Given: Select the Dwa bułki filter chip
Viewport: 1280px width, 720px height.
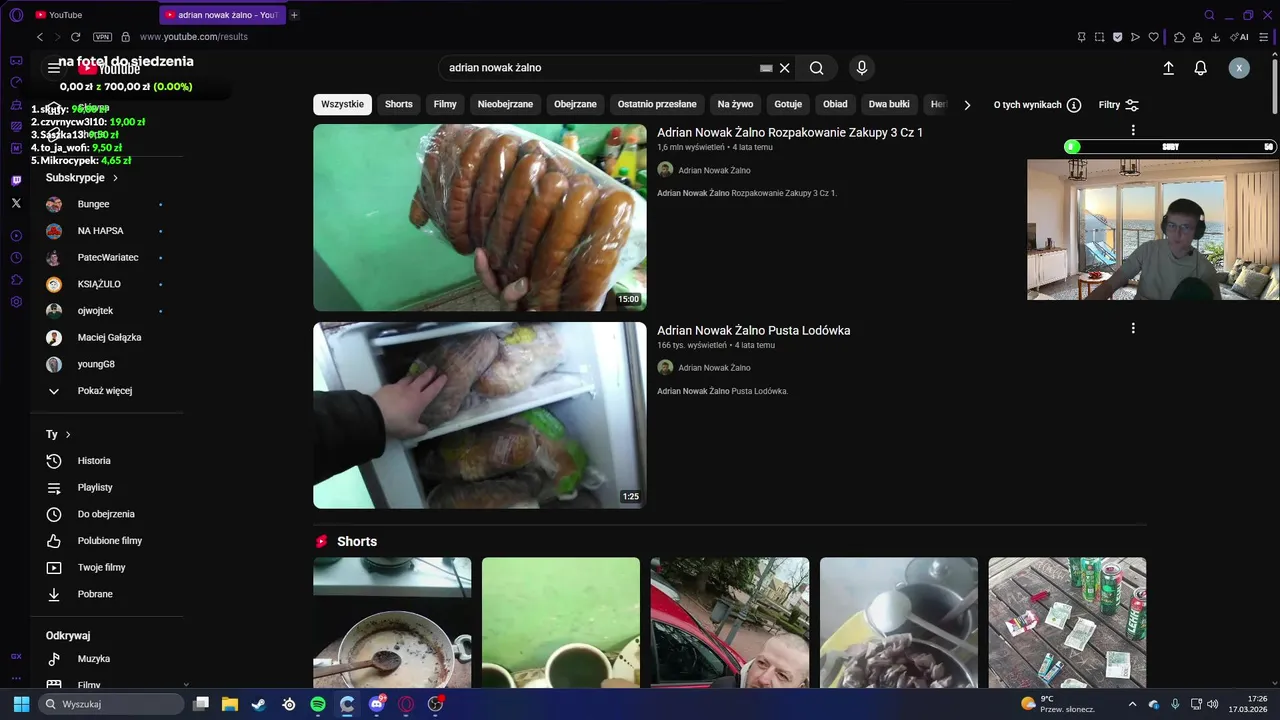Looking at the screenshot, I should point(889,104).
